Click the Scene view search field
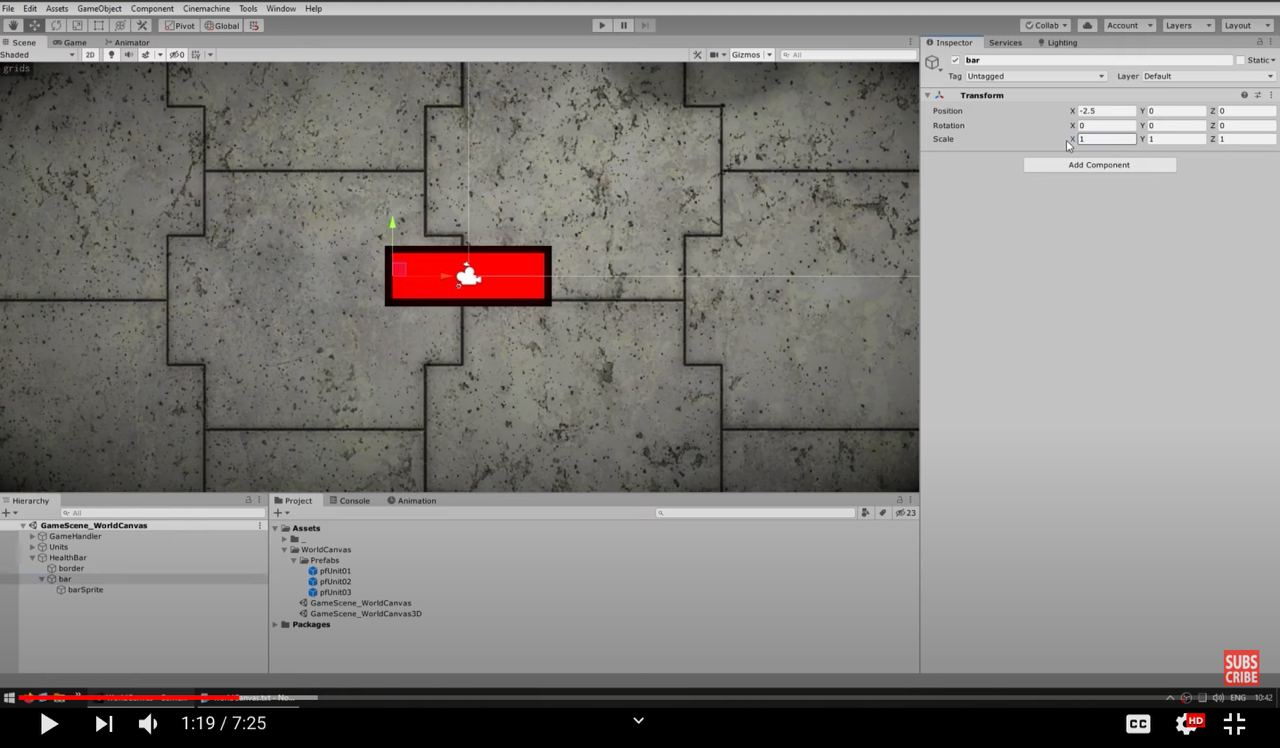 click(848, 55)
